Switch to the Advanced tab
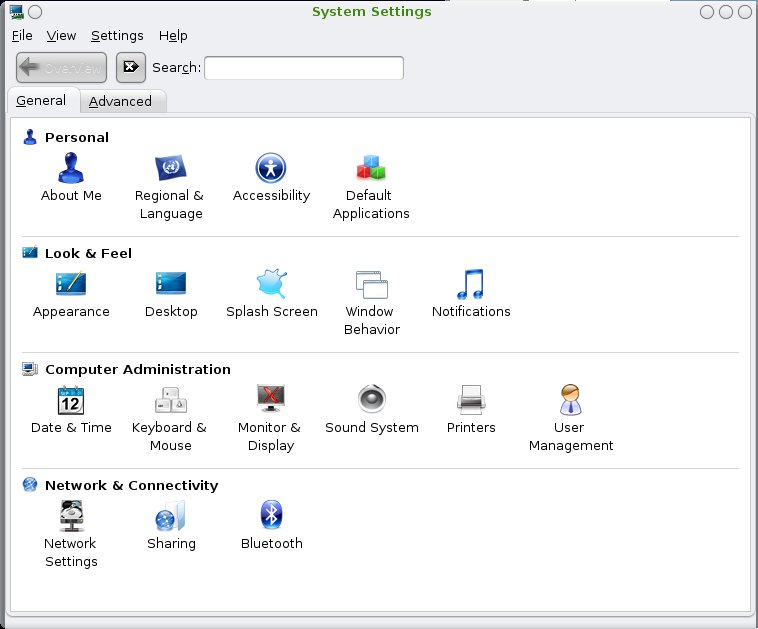 pyautogui.click(x=120, y=101)
